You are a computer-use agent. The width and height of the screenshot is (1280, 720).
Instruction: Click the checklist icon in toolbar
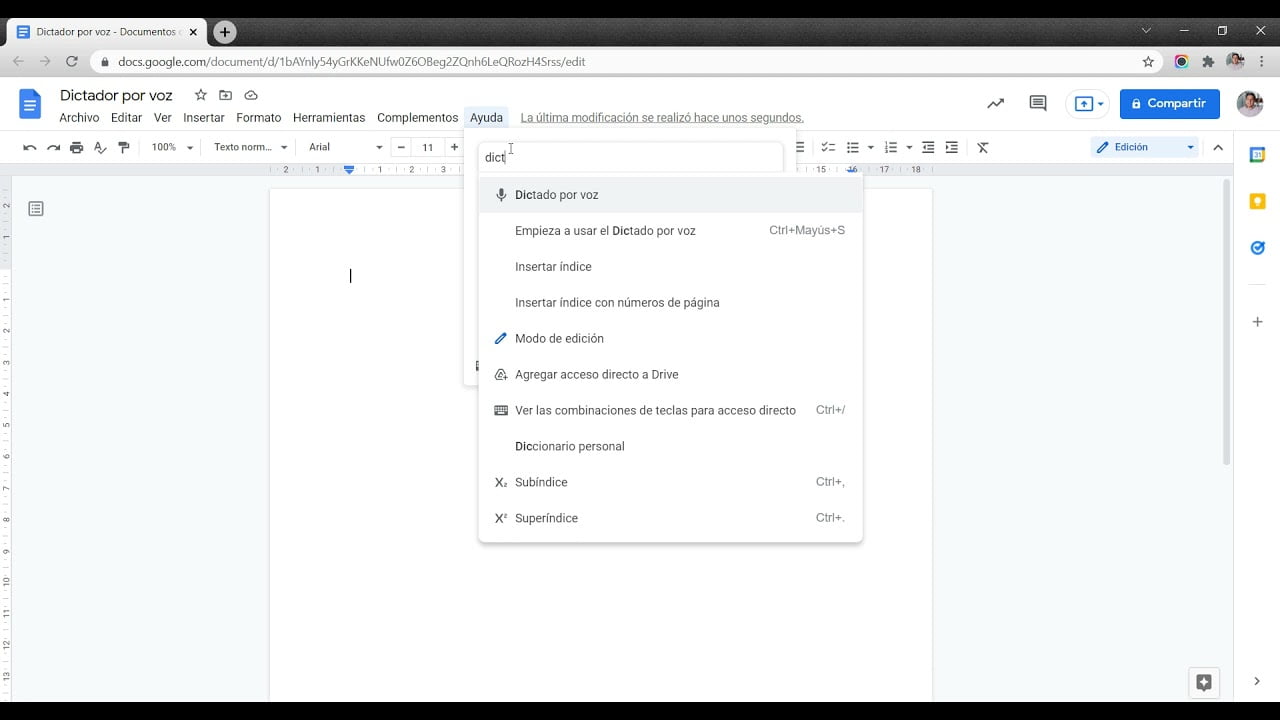pyautogui.click(x=828, y=147)
